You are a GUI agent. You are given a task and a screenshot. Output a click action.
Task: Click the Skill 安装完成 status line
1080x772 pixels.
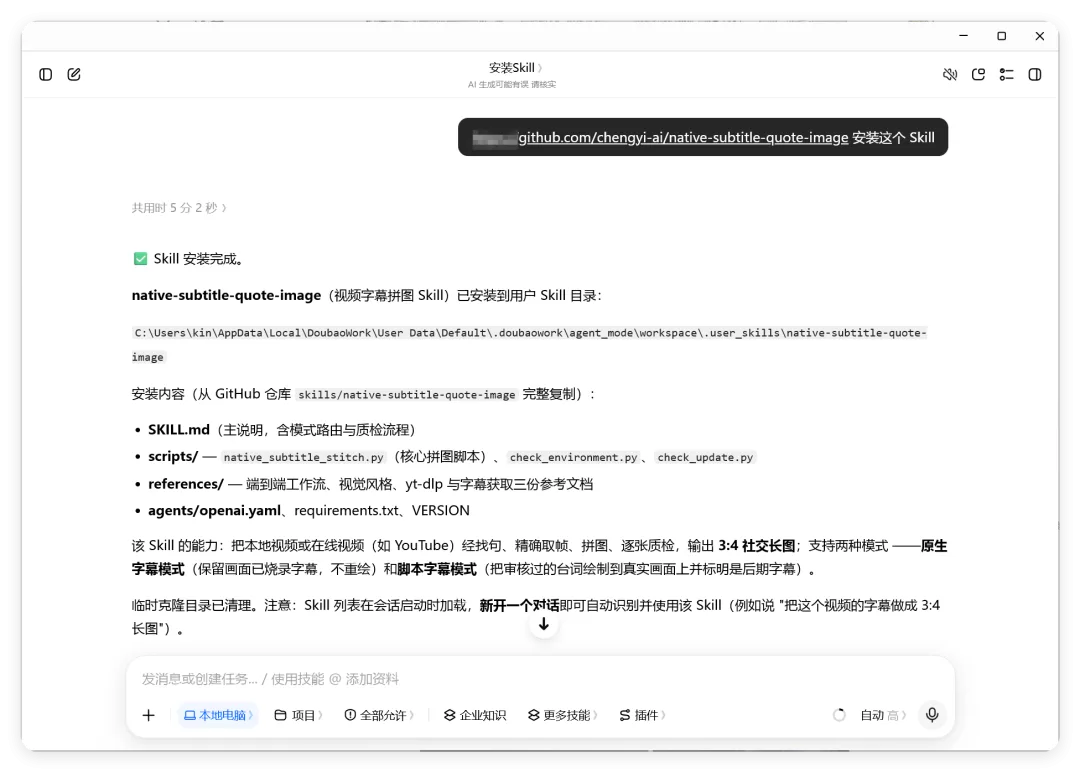(188, 259)
